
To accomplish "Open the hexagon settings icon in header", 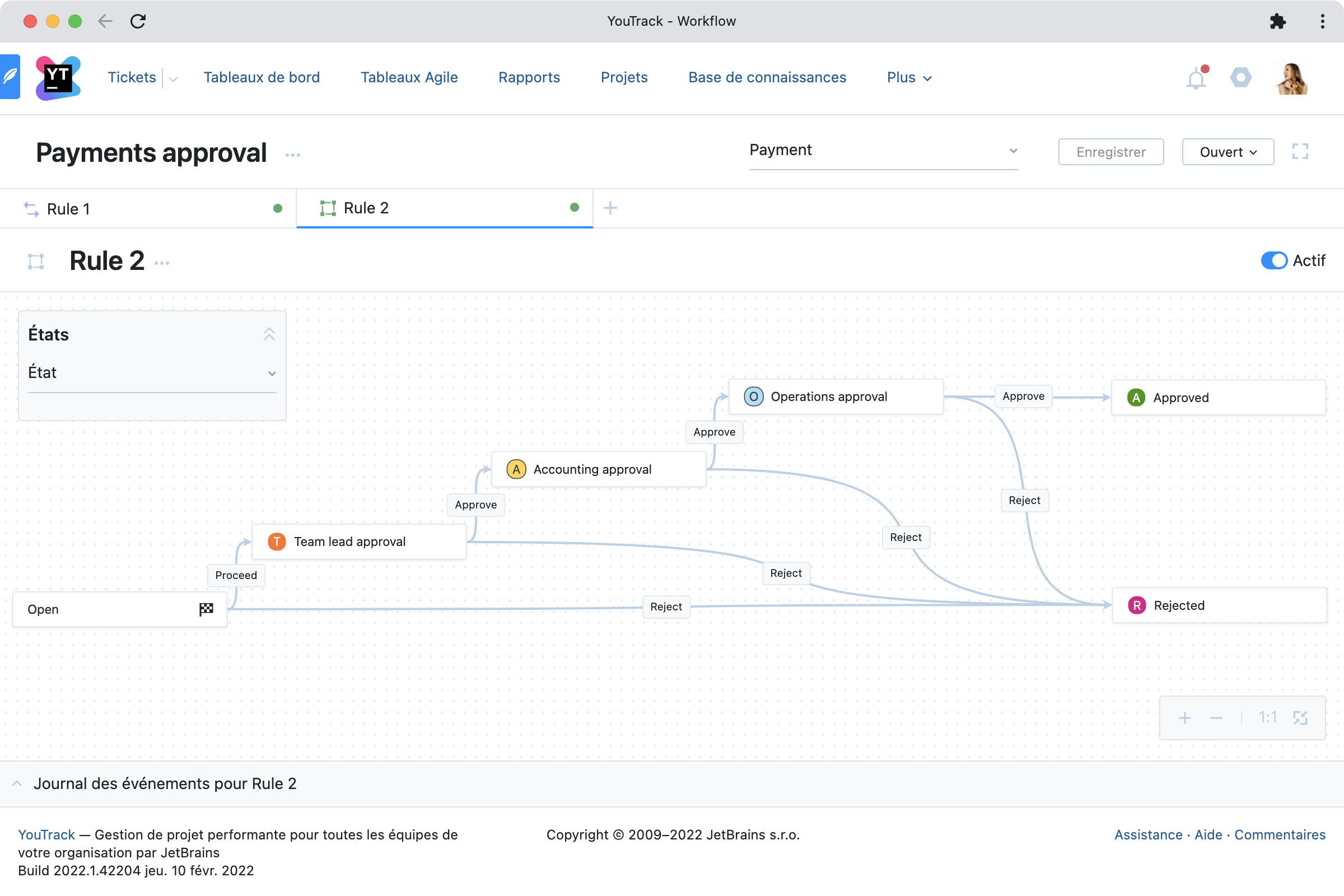I will pyautogui.click(x=1240, y=78).
